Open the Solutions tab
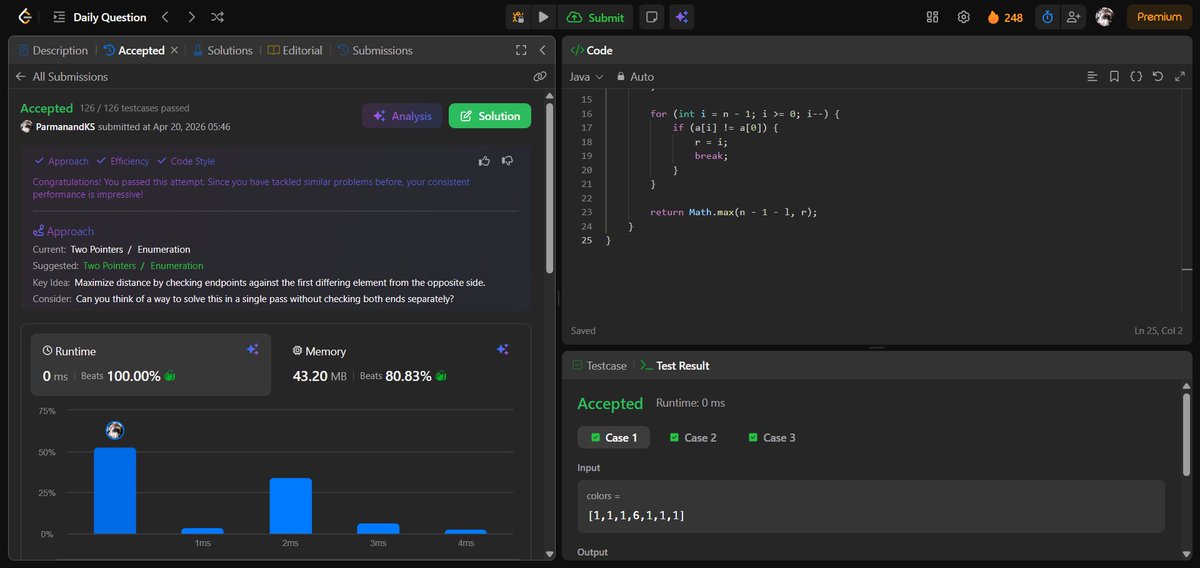This screenshot has height=568, width=1200. [223, 50]
